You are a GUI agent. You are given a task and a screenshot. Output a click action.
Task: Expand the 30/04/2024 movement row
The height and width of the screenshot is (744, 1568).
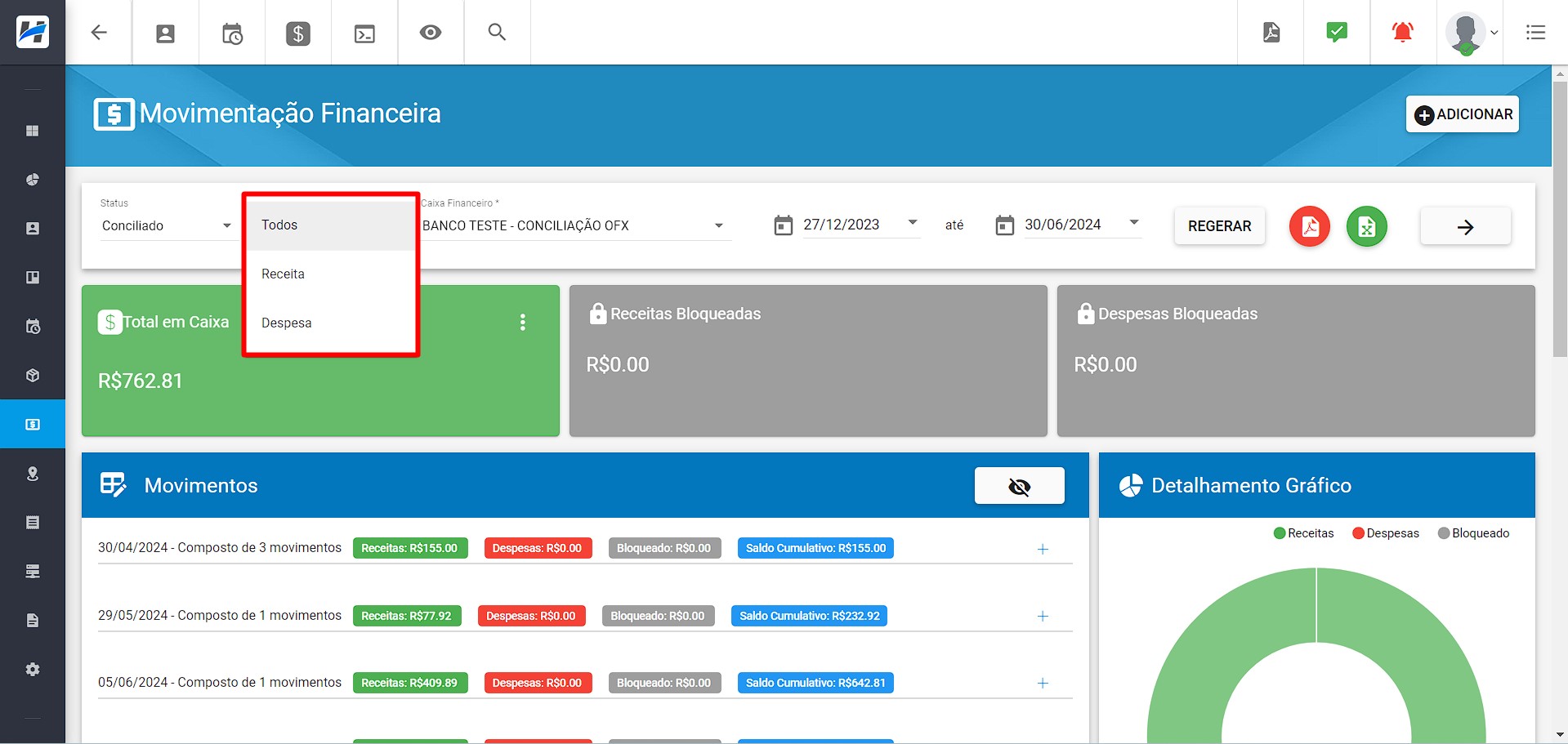[x=1043, y=549]
